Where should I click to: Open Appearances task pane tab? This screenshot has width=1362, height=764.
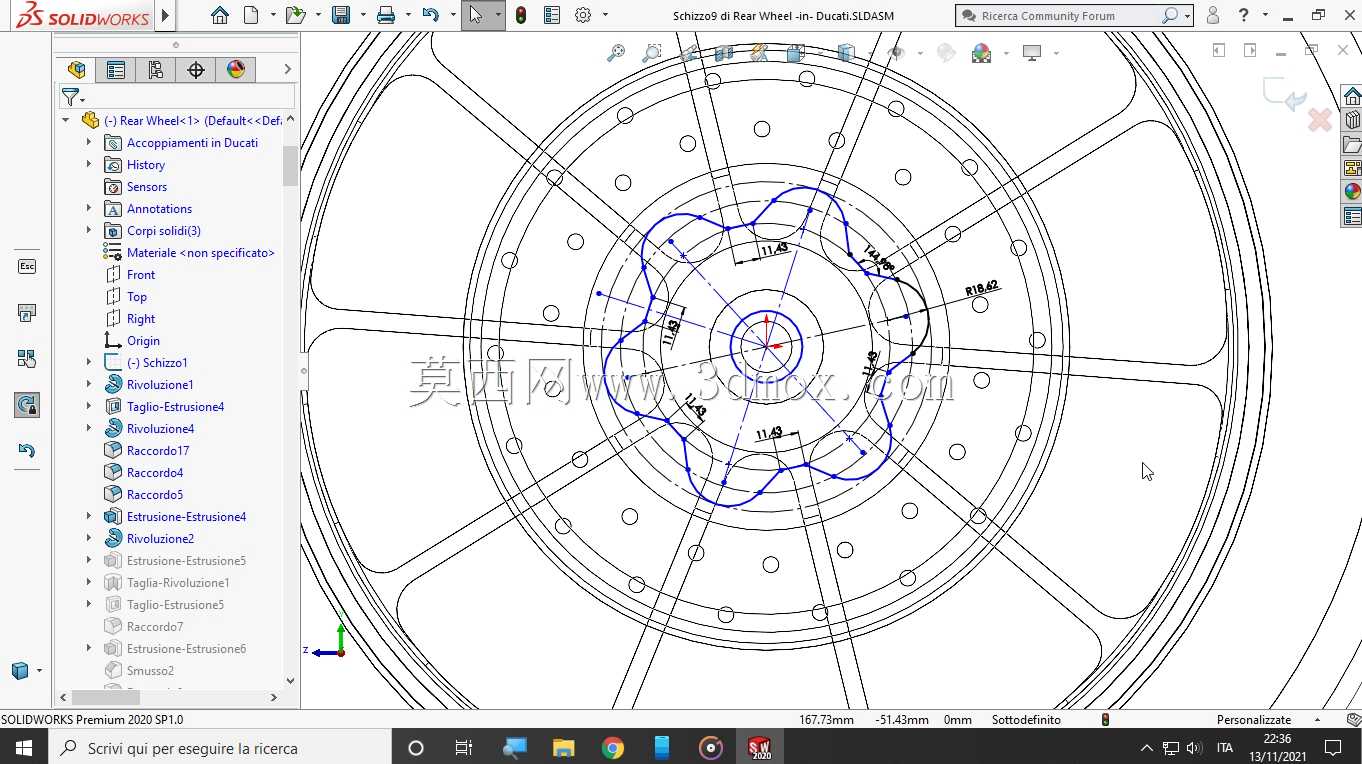(x=1352, y=192)
